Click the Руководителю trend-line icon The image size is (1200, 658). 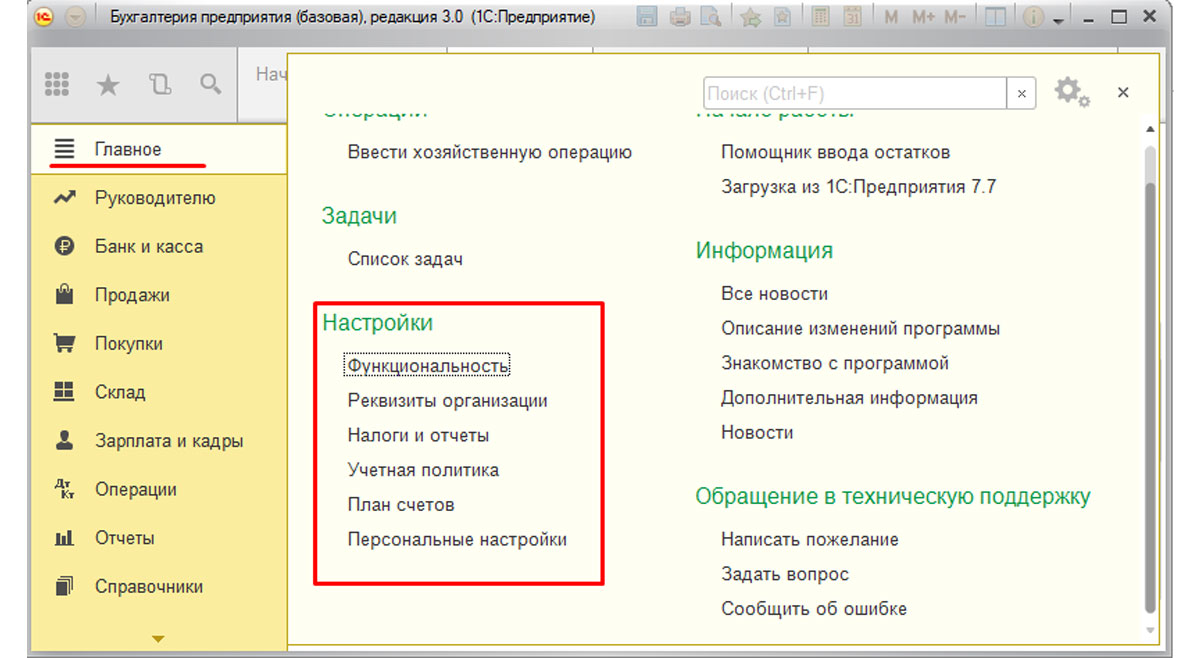(64, 198)
